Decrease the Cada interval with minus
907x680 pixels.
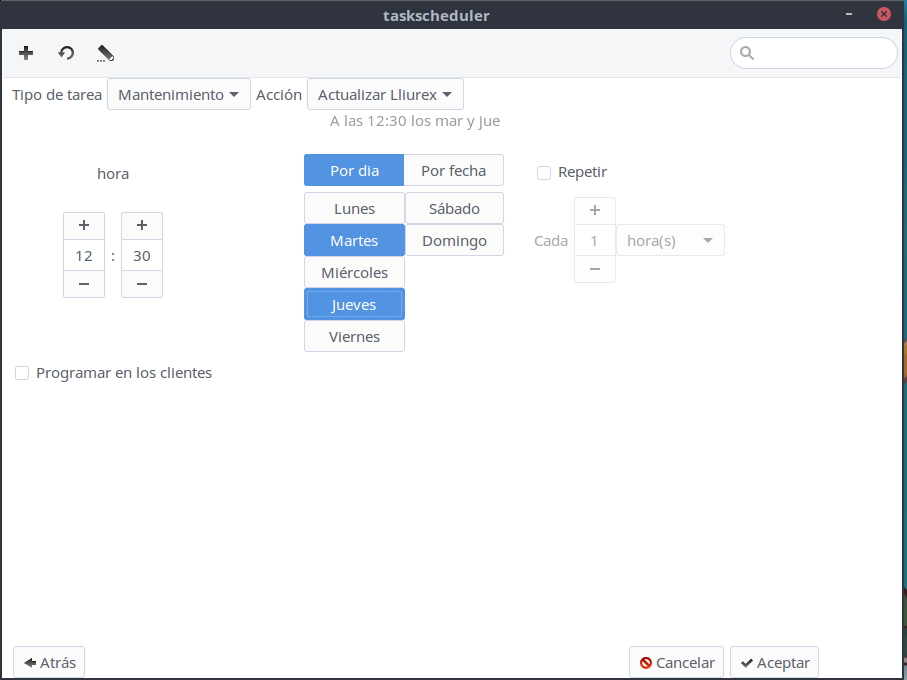595,269
